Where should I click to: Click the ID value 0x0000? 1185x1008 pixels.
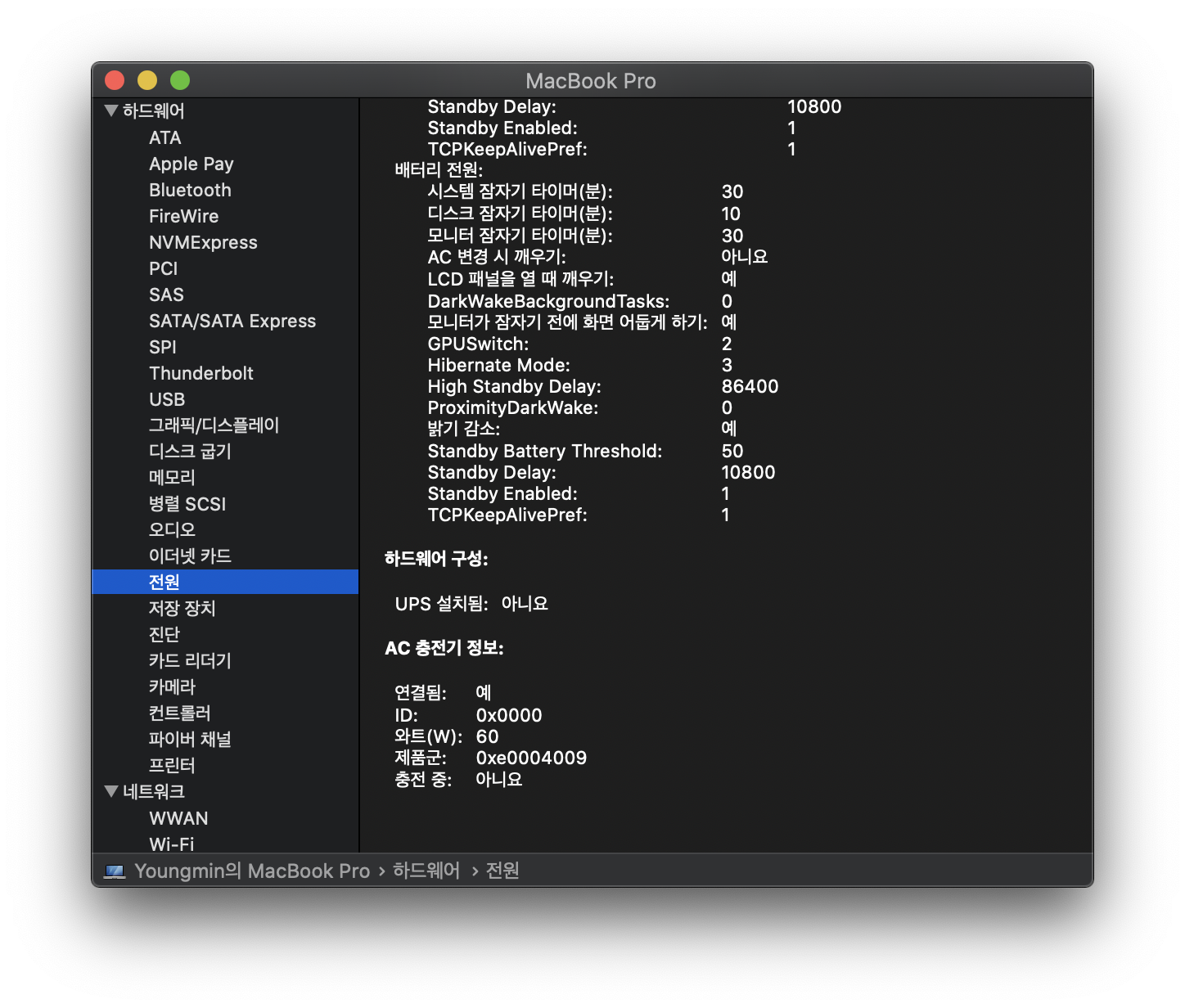coord(509,715)
